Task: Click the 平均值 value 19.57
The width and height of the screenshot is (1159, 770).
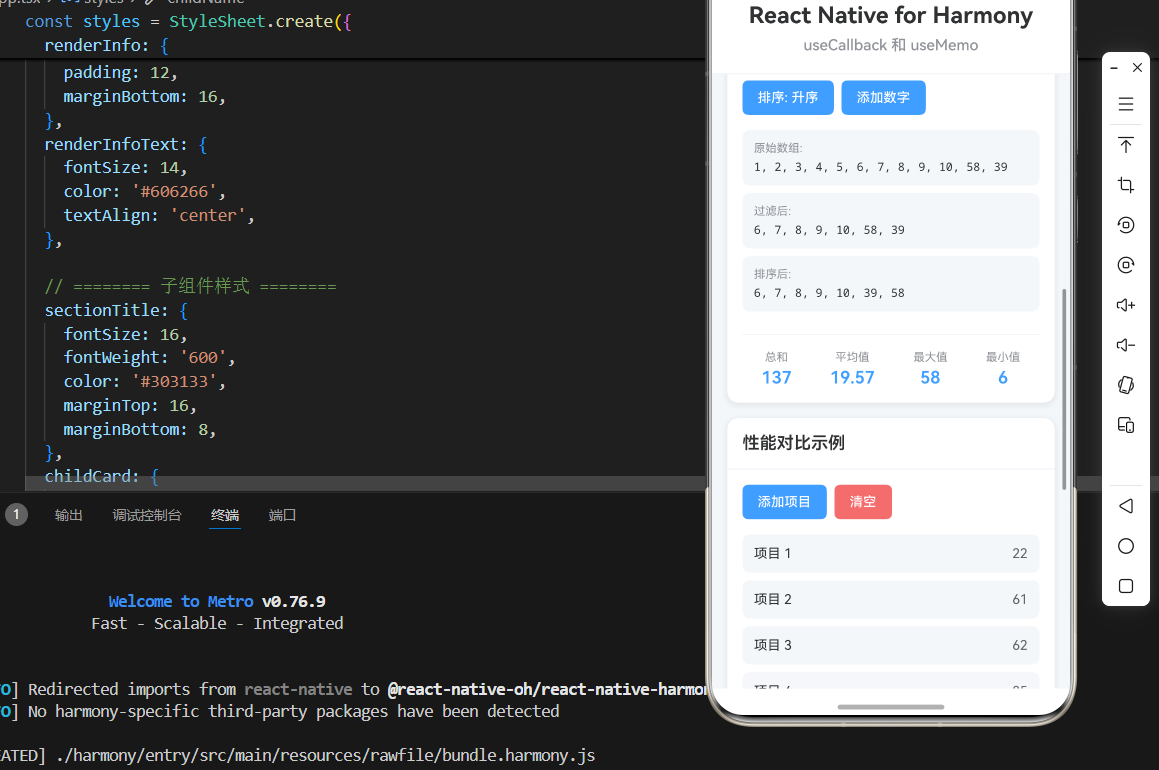Action: click(x=852, y=378)
